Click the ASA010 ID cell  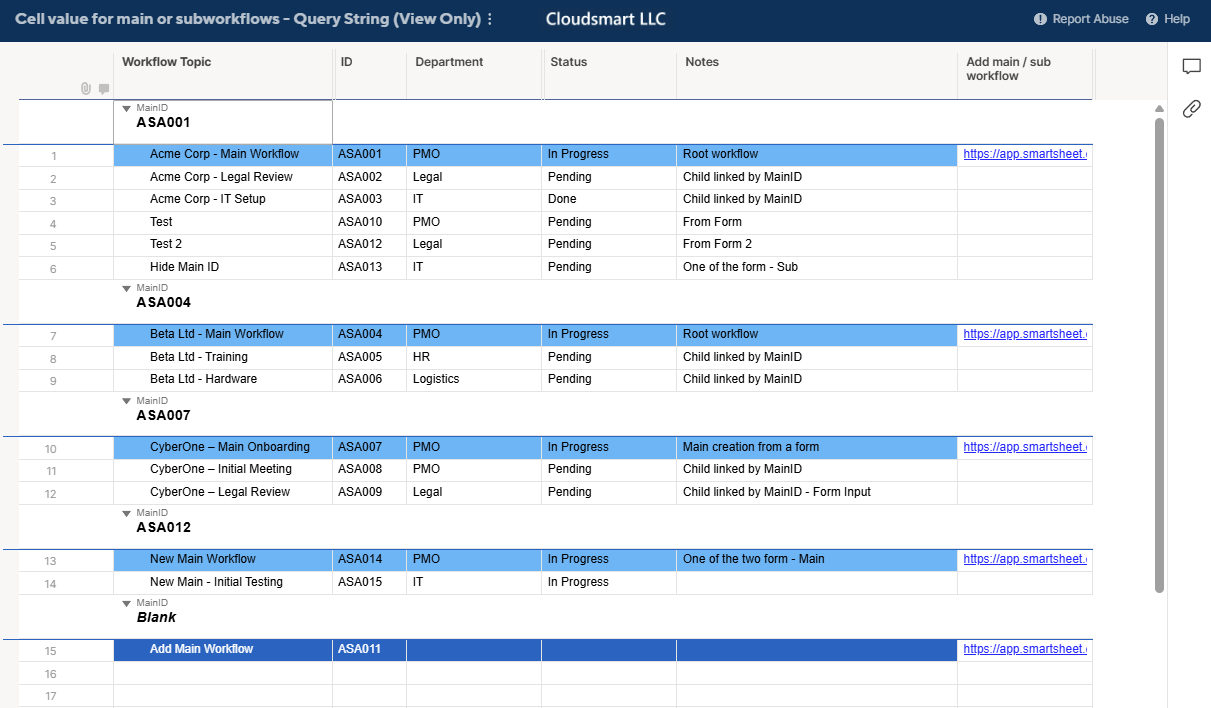pos(370,222)
